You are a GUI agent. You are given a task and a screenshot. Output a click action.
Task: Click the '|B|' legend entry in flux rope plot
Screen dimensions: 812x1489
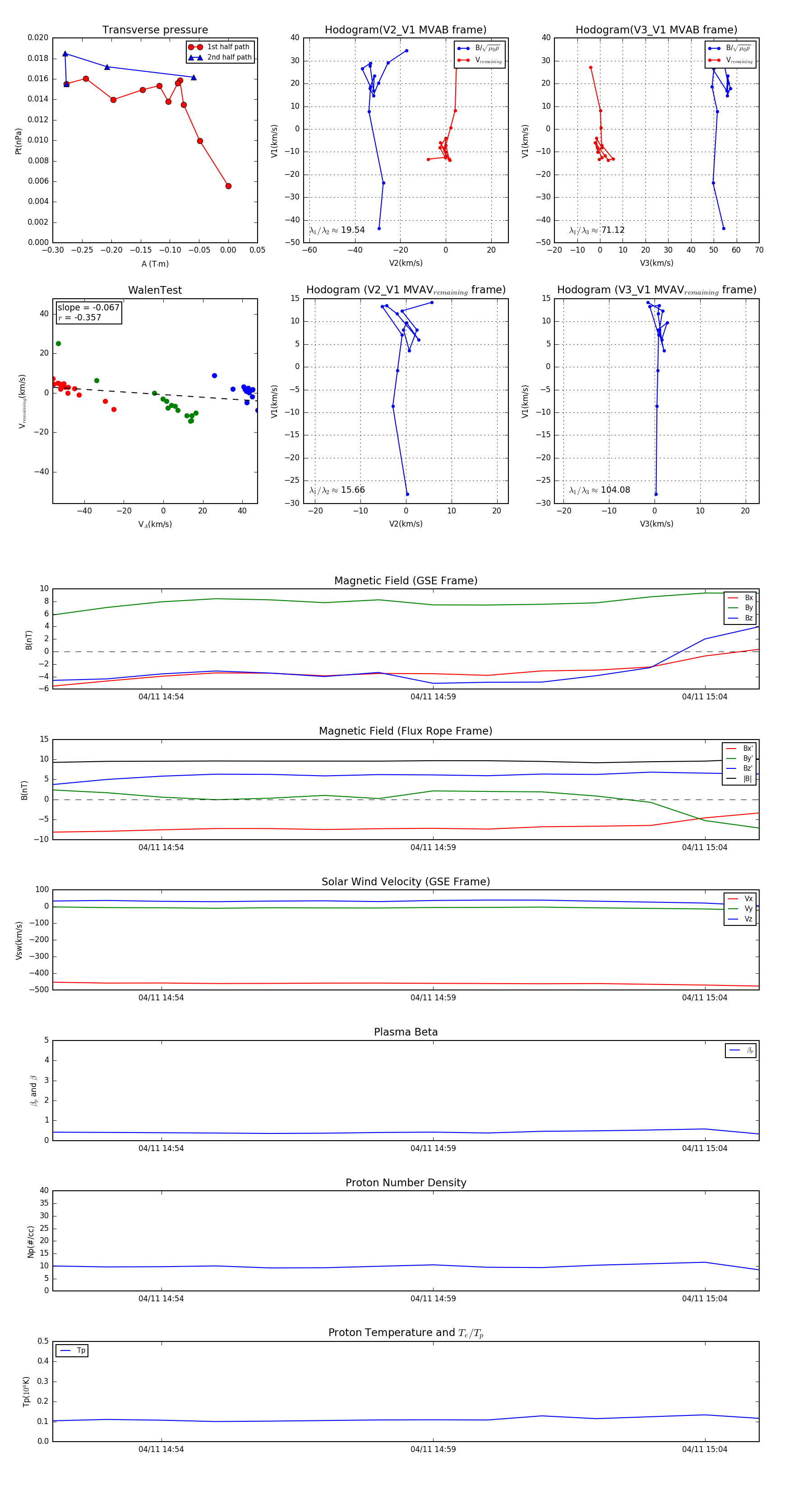pos(740,779)
